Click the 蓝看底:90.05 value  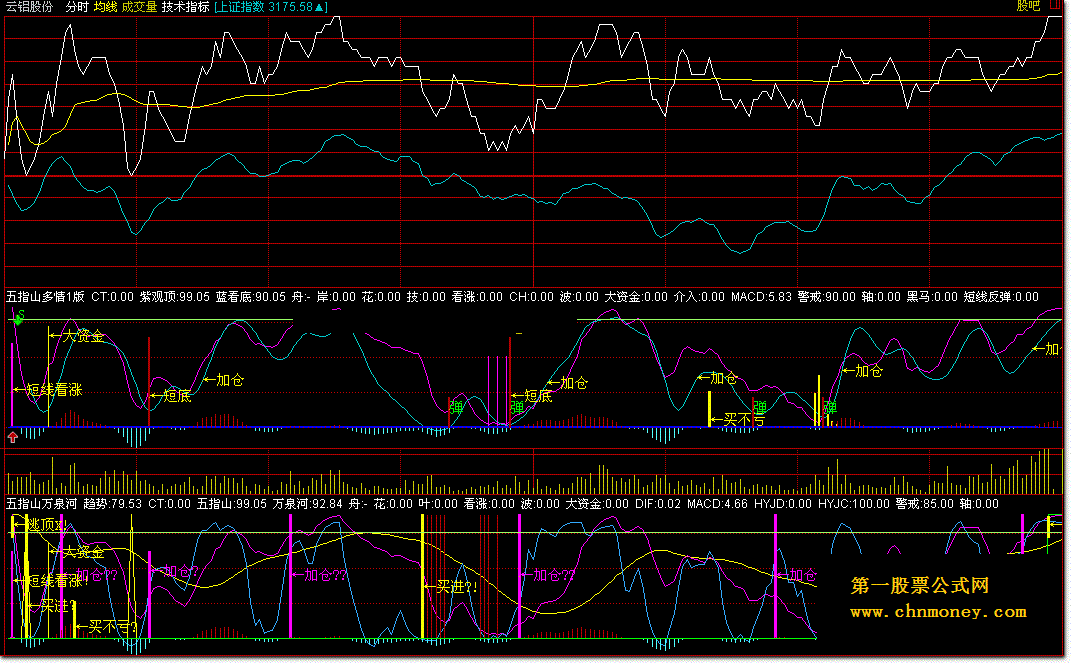251,297
